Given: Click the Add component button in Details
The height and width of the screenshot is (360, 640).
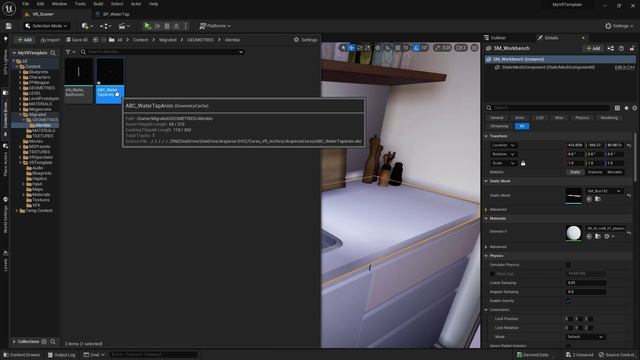Looking at the screenshot, I should point(593,48).
